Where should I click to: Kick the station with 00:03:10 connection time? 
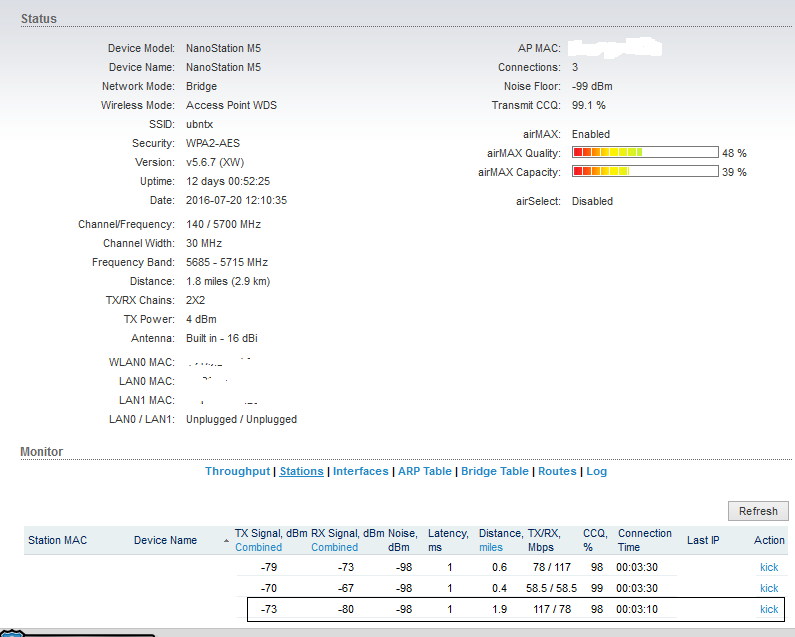coord(768,609)
